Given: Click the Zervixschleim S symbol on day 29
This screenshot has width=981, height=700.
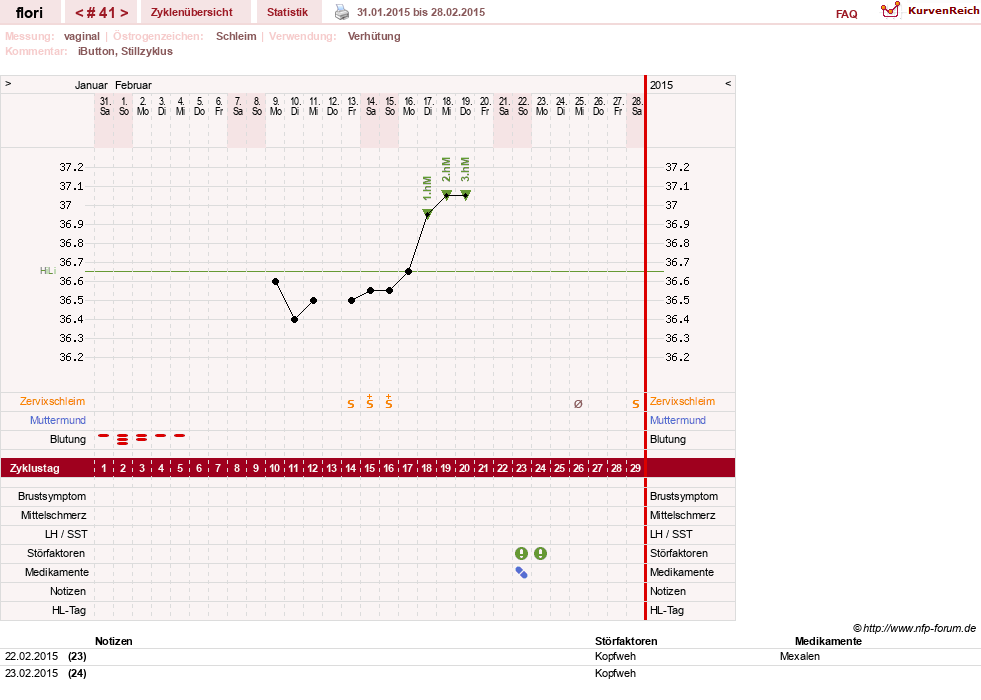Looking at the screenshot, I should 636,404.
